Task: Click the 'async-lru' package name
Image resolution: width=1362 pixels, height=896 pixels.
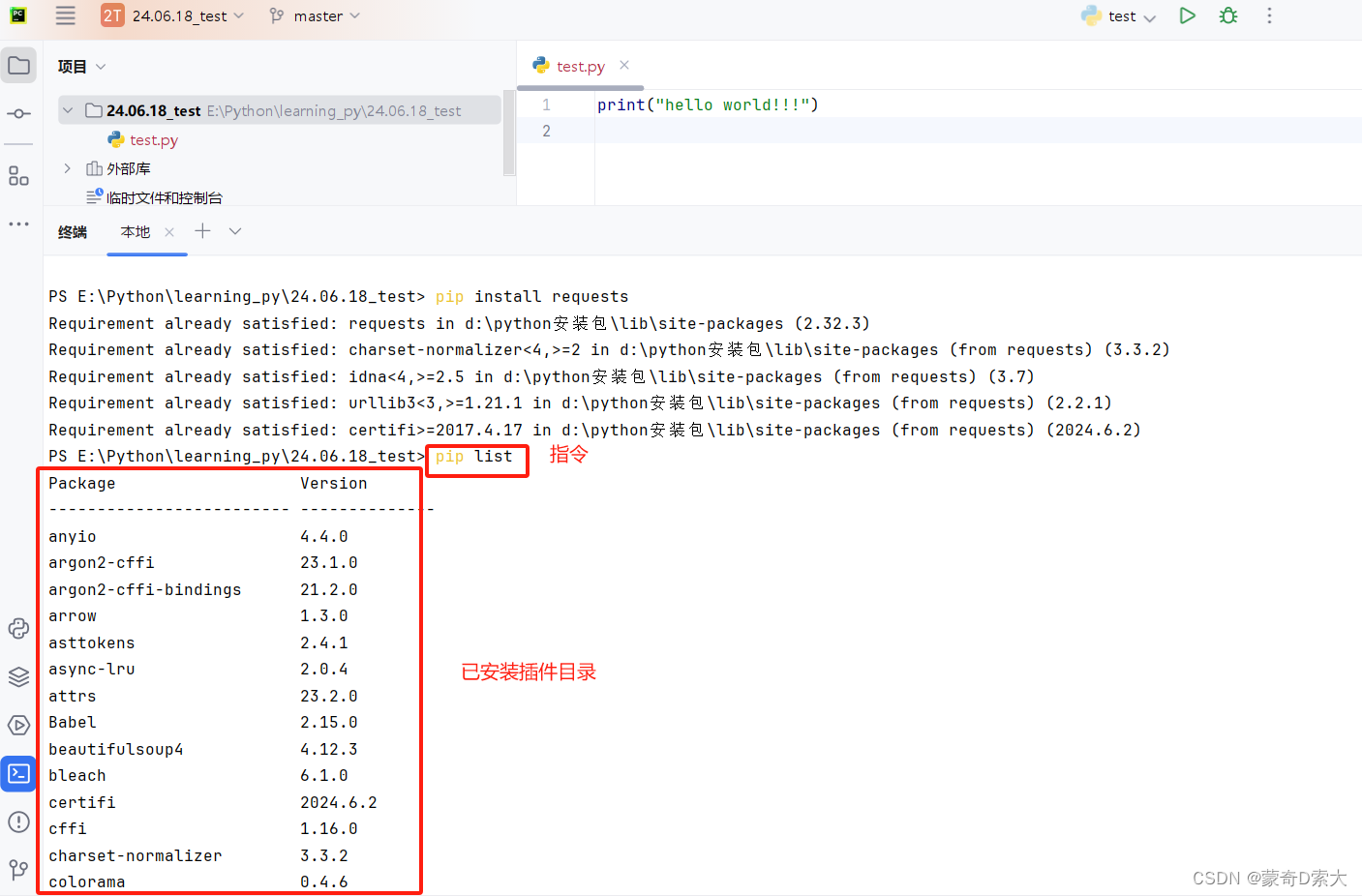Action: tap(92, 669)
